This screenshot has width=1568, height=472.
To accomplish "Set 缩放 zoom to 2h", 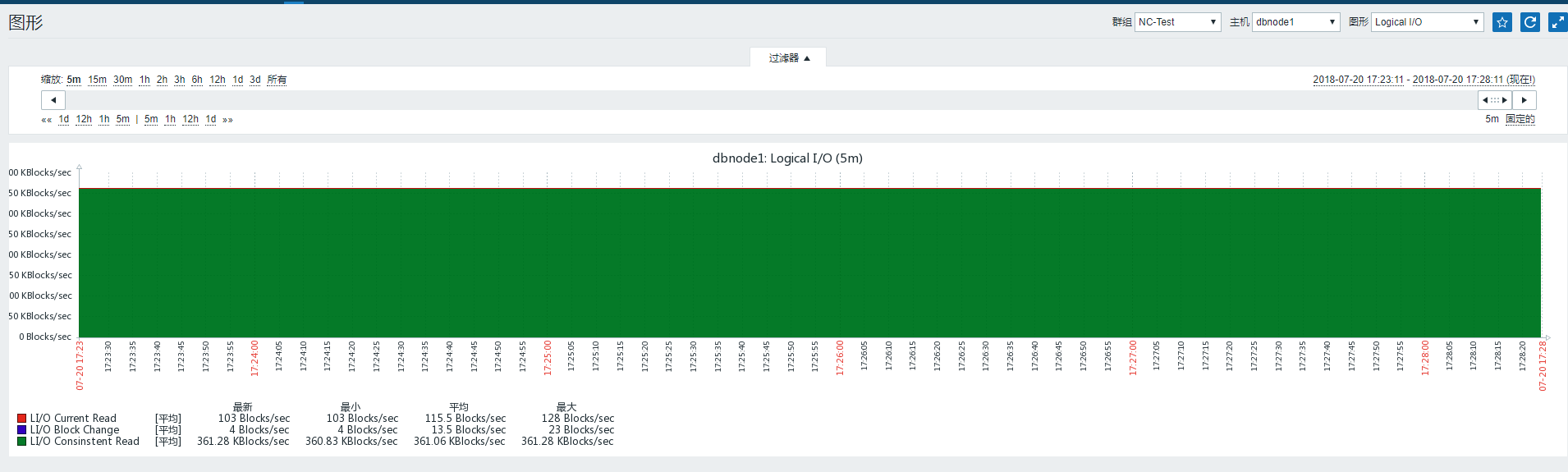I will click(162, 80).
